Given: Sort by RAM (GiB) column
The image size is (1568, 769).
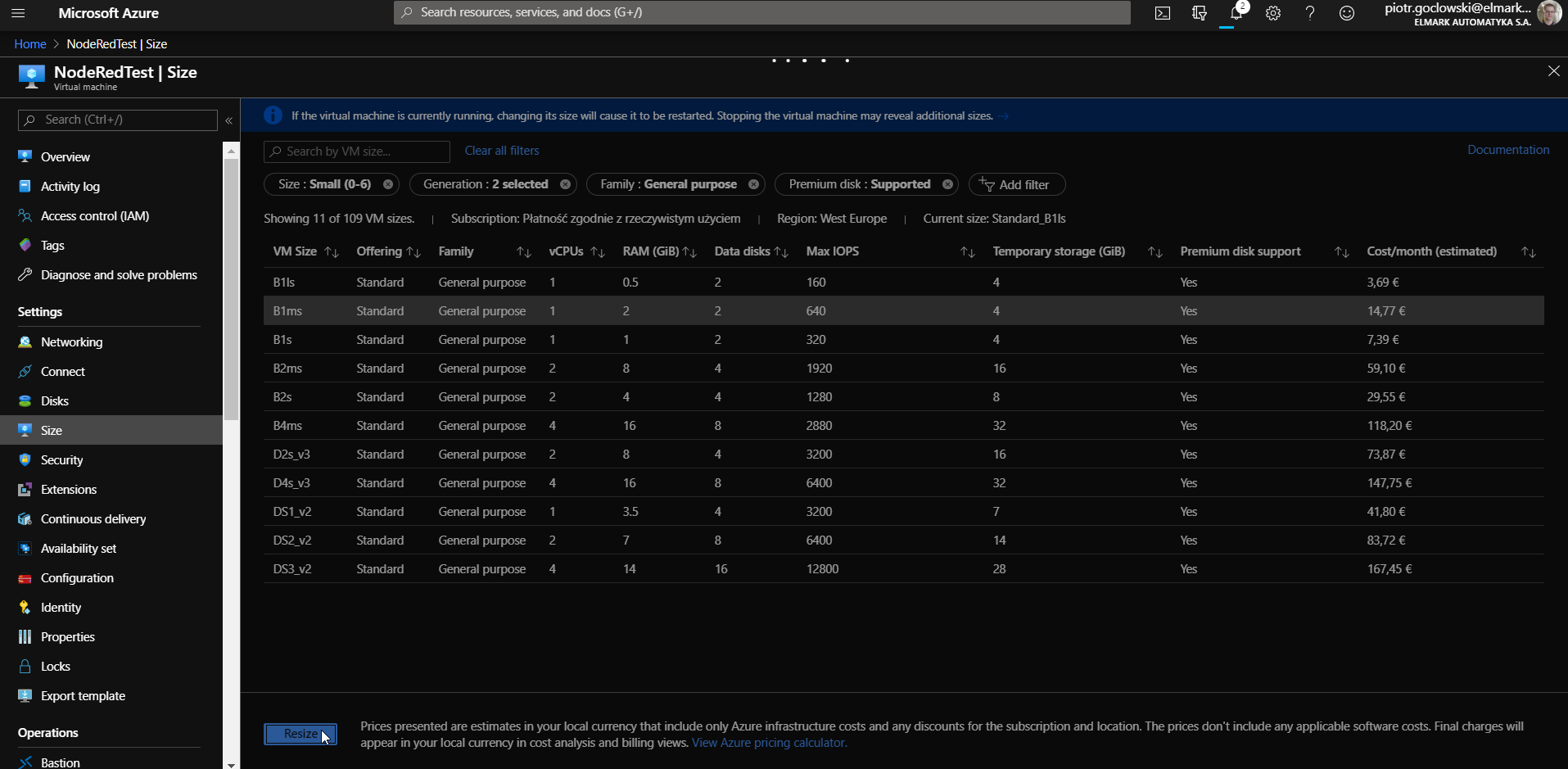Looking at the screenshot, I should pyautogui.click(x=689, y=252).
